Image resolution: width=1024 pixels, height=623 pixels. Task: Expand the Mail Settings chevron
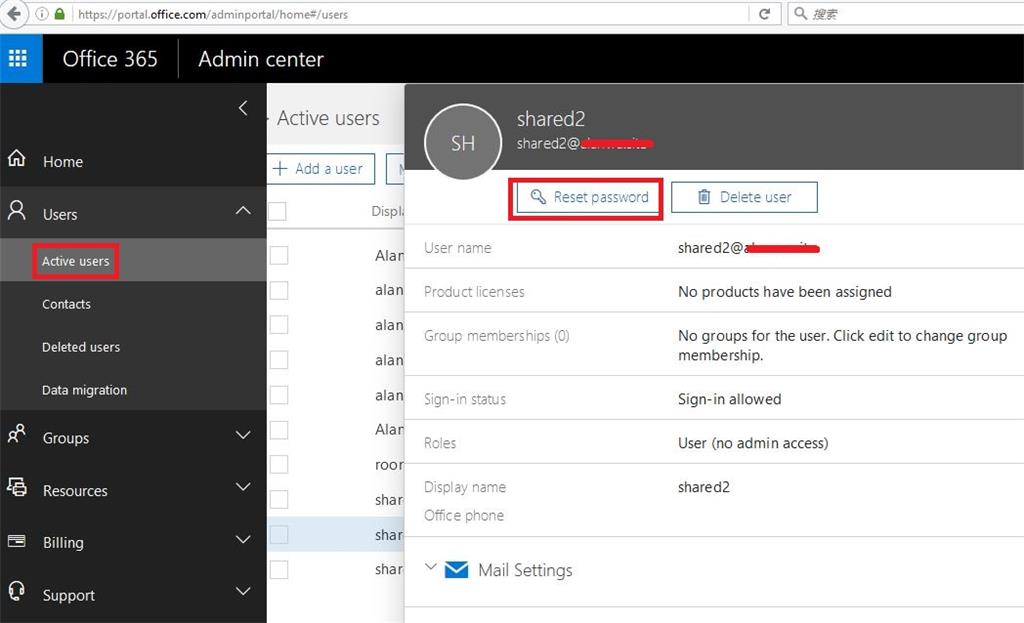(x=430, y=567)
